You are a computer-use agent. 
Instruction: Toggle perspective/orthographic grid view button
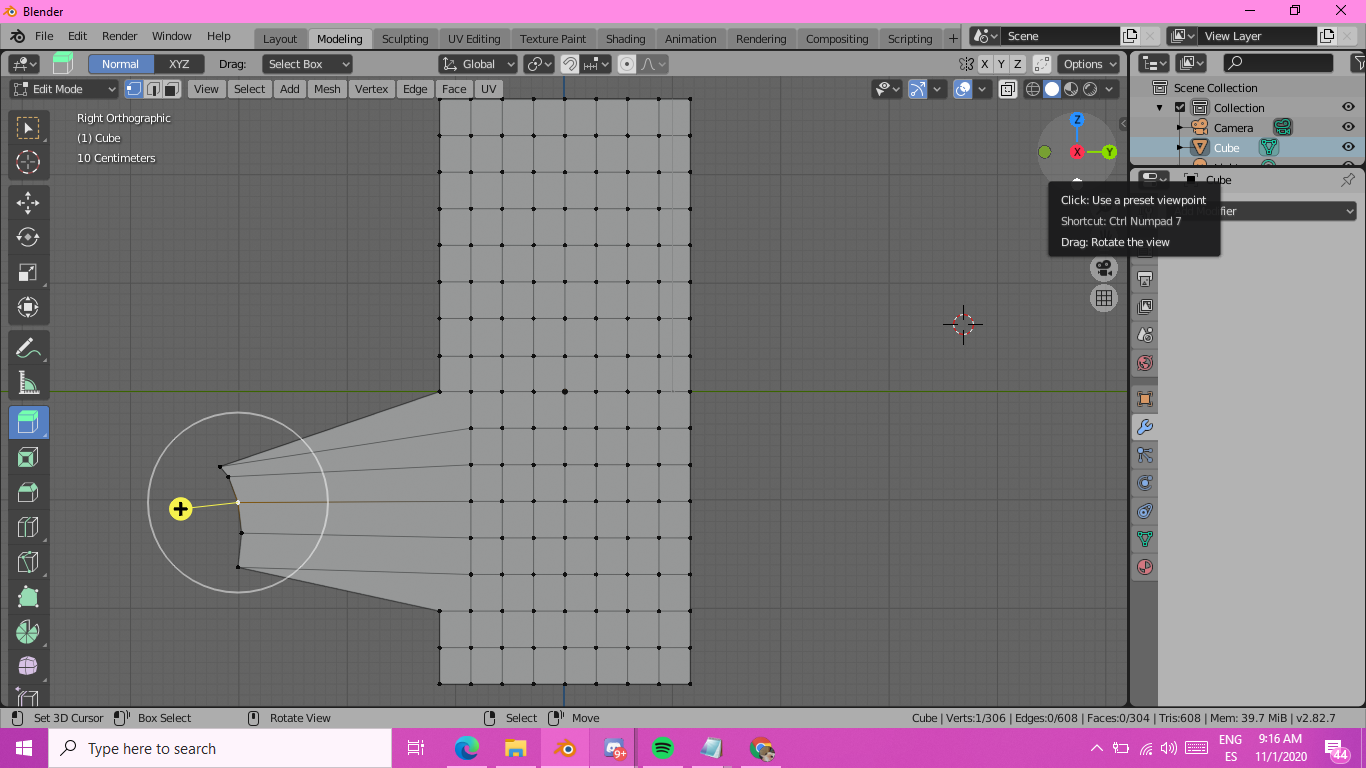tap(1104, 297)
